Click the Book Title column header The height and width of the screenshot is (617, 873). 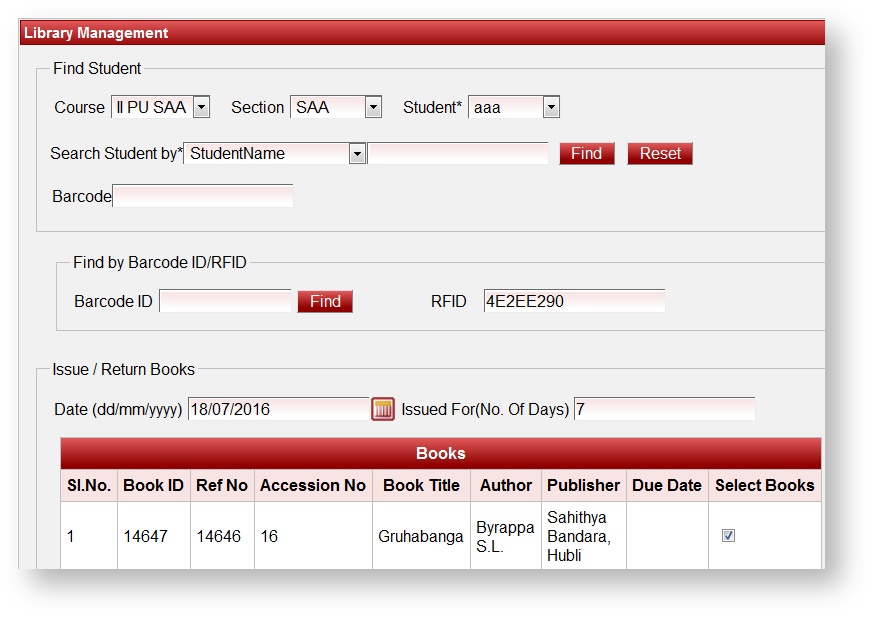point(421,485)
